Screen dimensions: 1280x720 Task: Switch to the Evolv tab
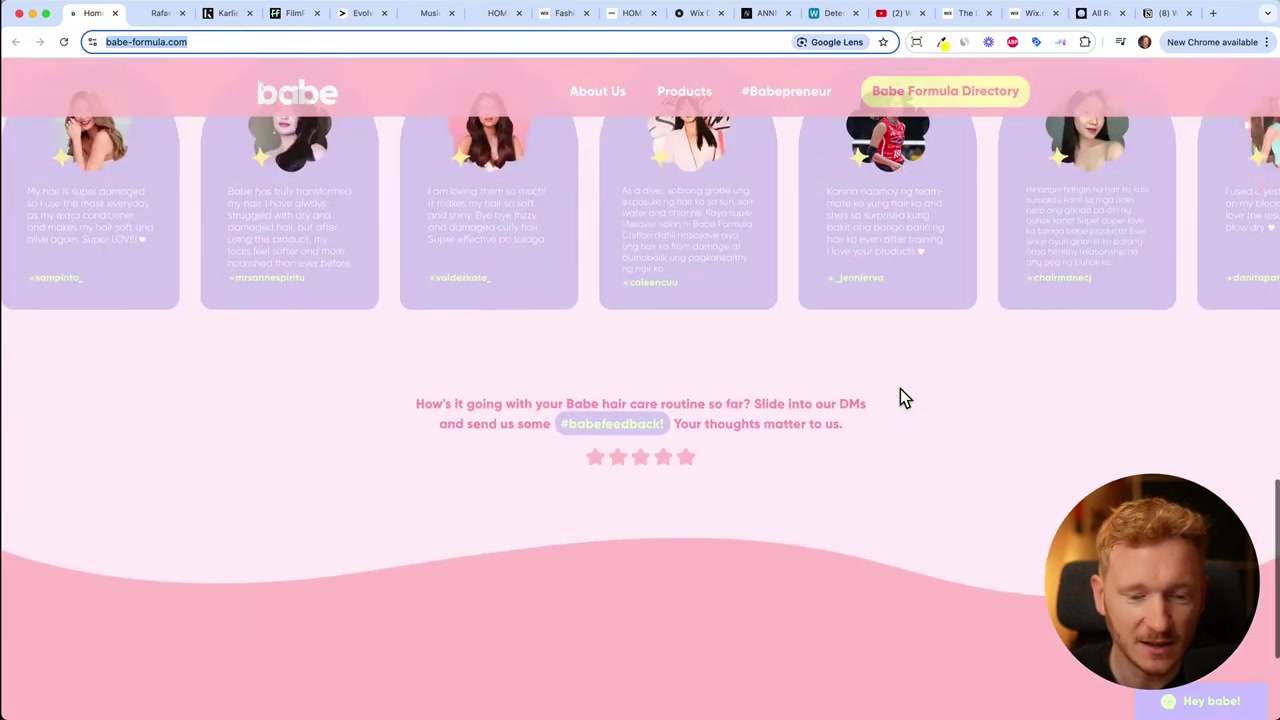coord(361,13)
